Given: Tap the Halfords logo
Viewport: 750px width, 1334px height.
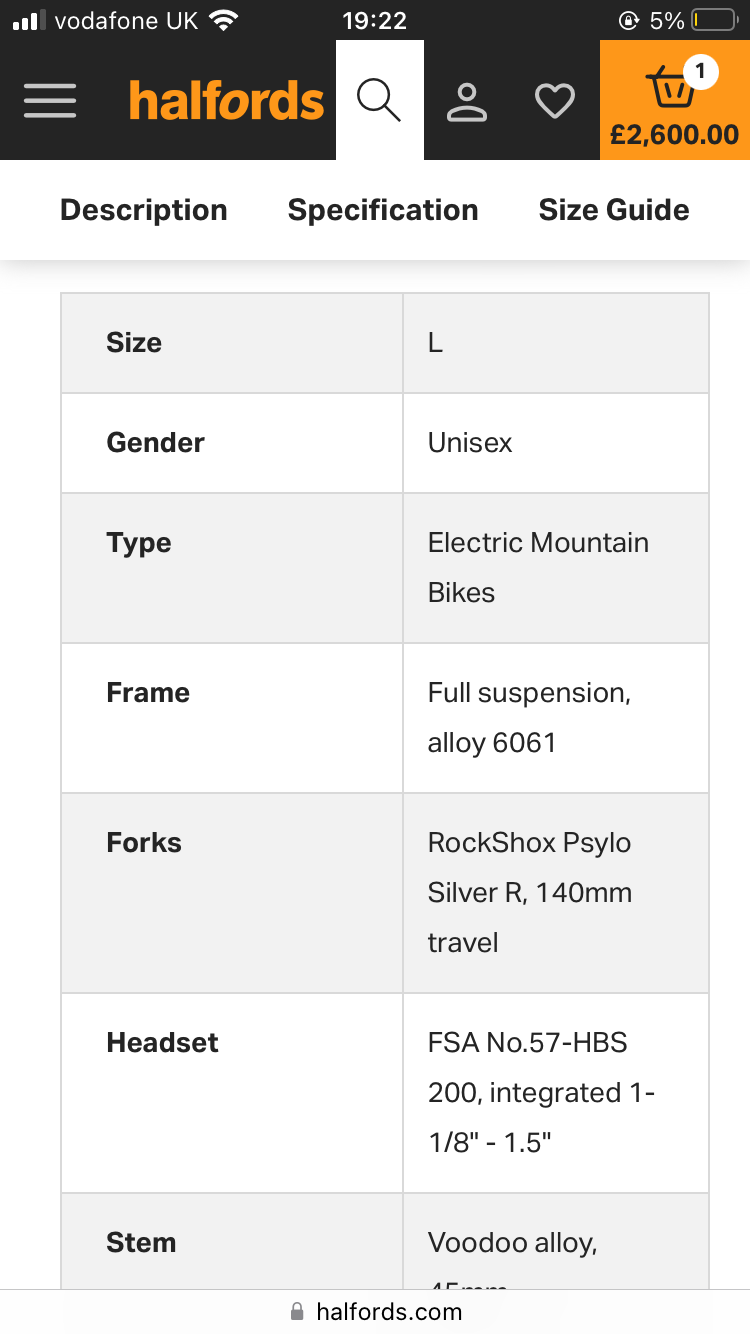Looking at the screenshot, I should point(227,102).
